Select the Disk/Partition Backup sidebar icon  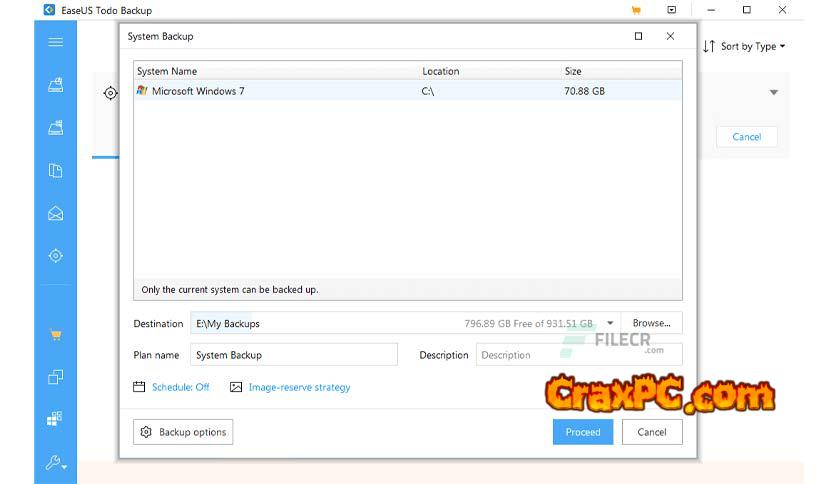(x=55, y=85)
